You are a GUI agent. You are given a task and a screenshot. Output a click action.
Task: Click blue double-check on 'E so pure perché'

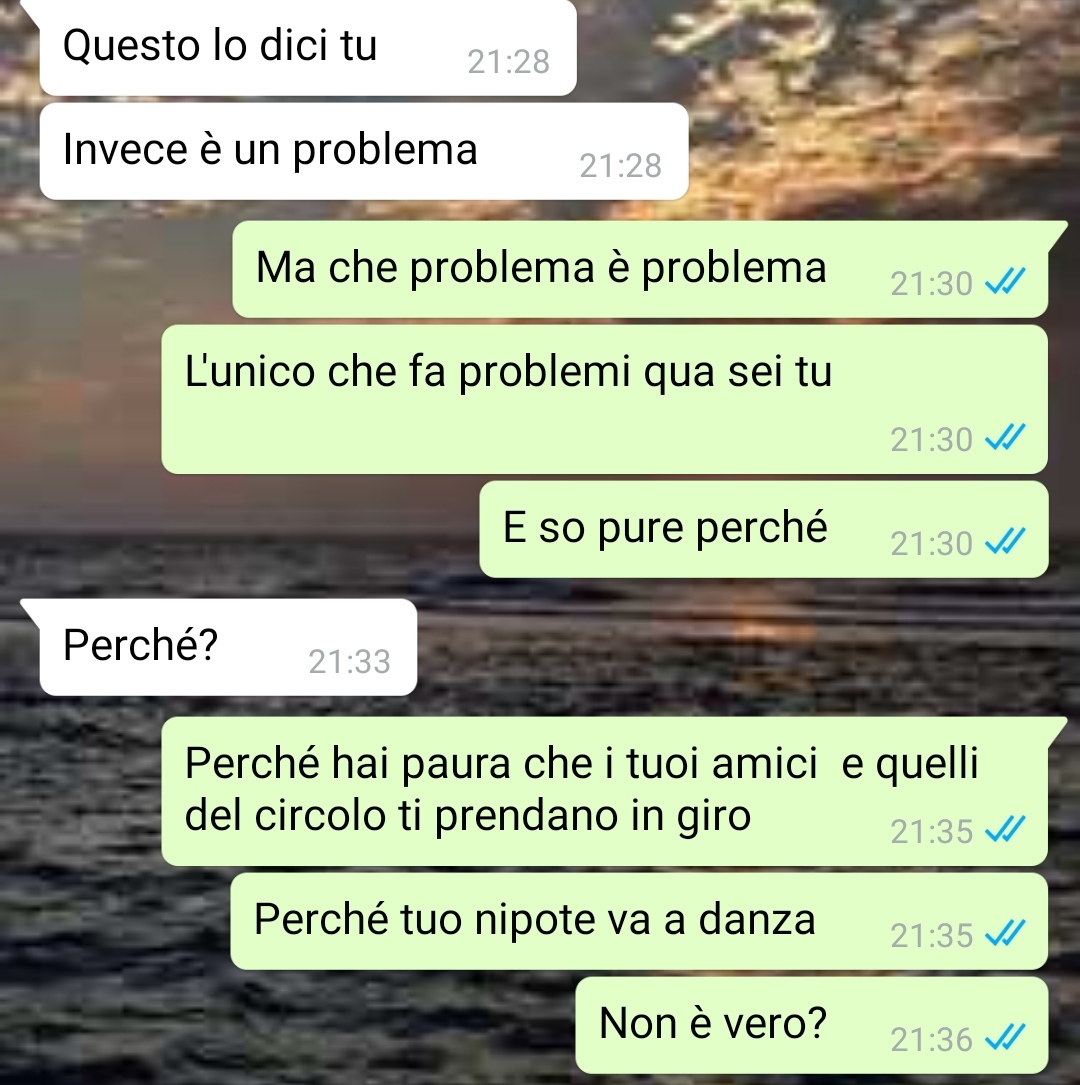[x=1005, y=542]
